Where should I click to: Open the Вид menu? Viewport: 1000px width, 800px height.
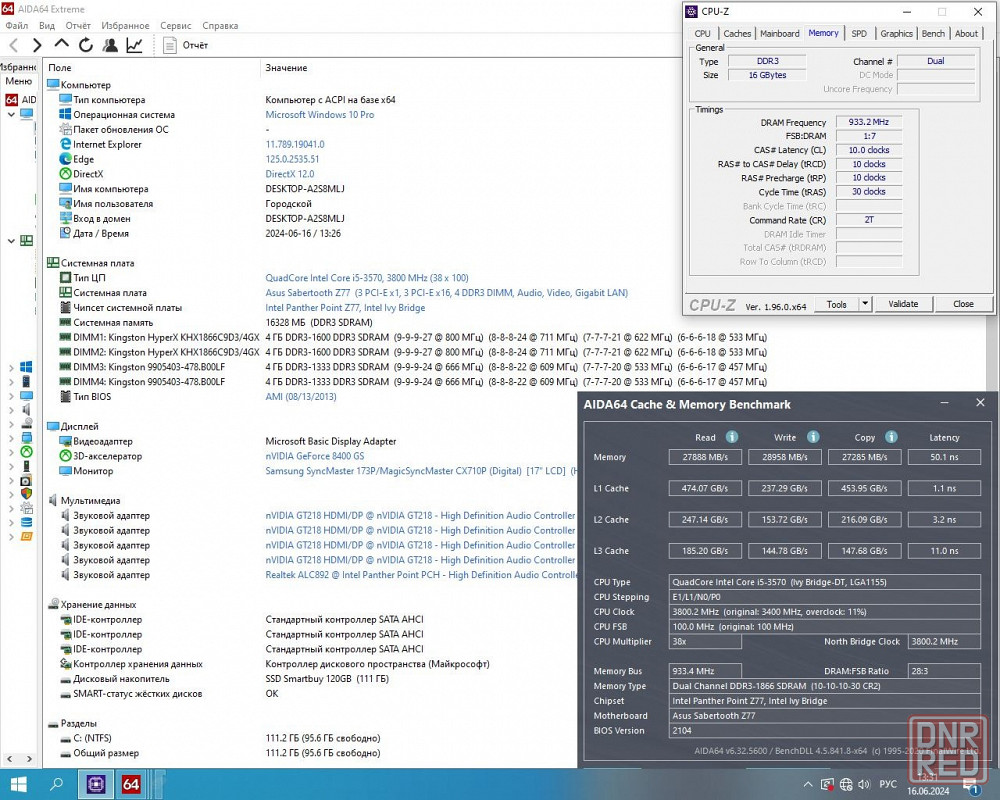pyautogui.click(x=47, y=26)
